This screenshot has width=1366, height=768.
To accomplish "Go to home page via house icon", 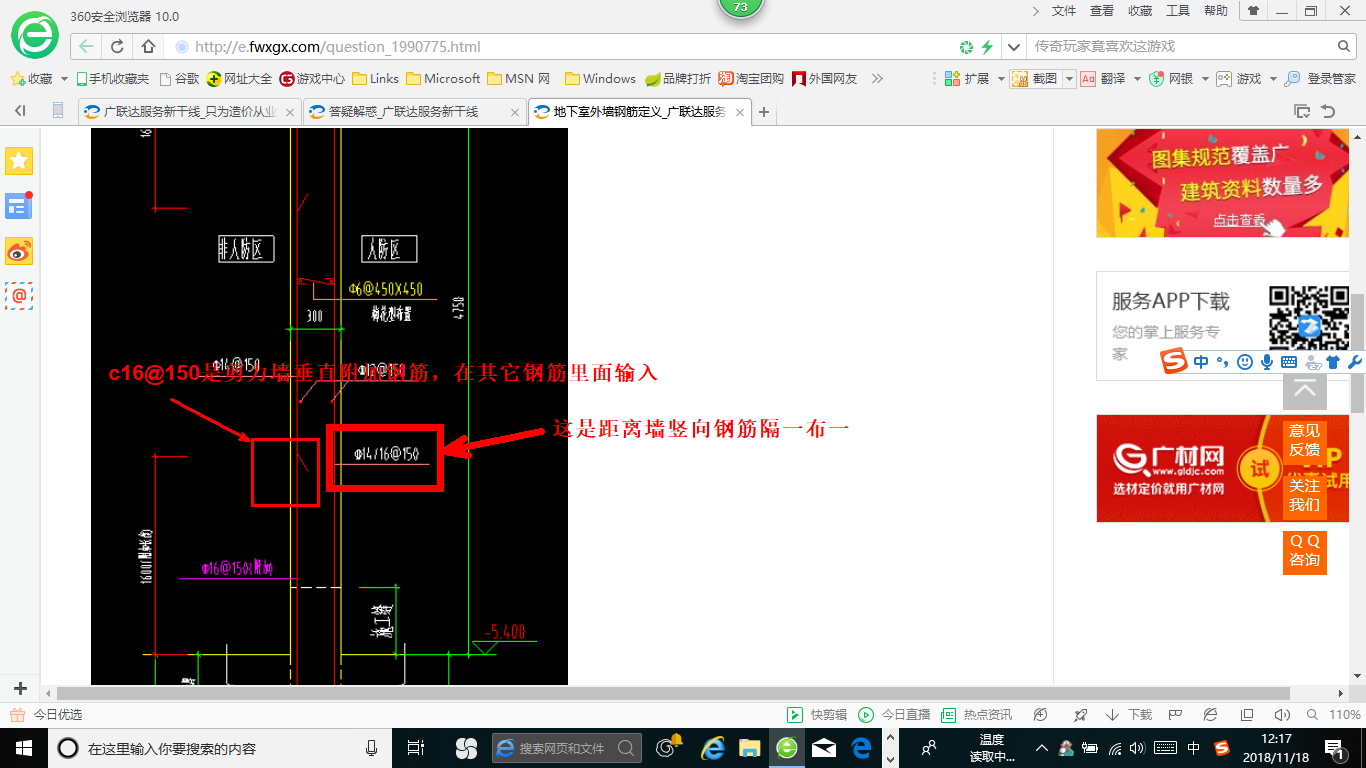I will (x=148, y=46).
